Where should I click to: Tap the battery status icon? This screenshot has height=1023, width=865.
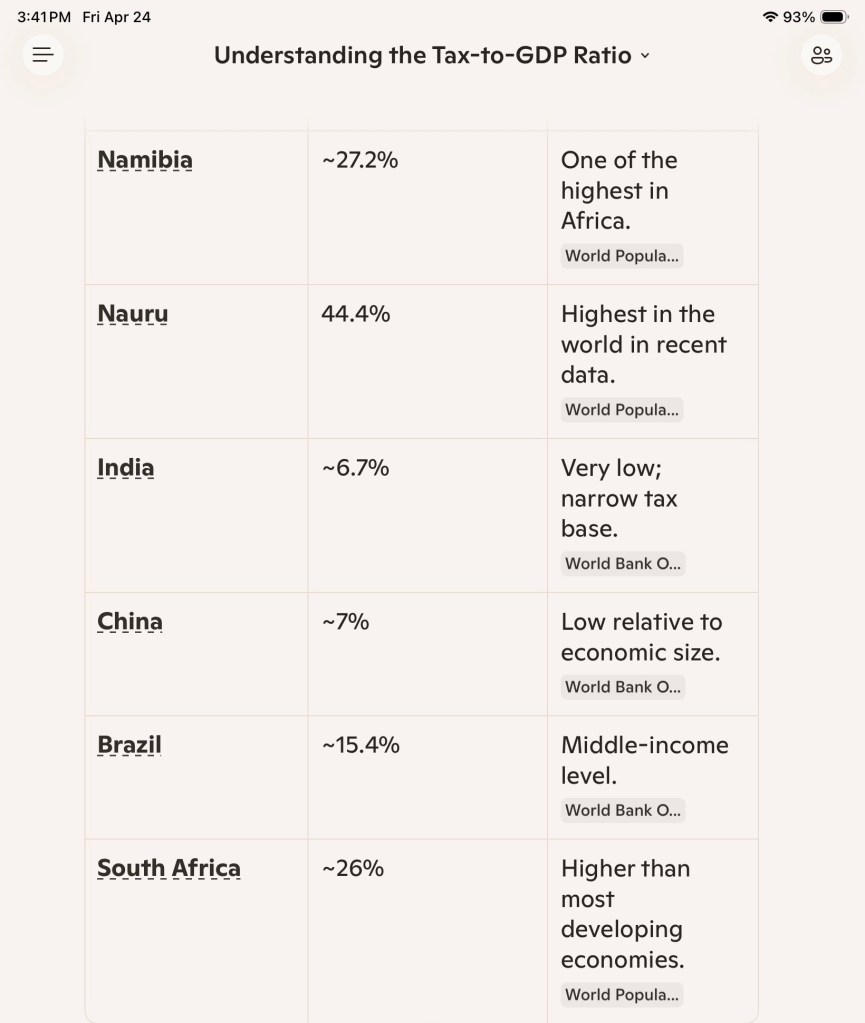[833, 17]
